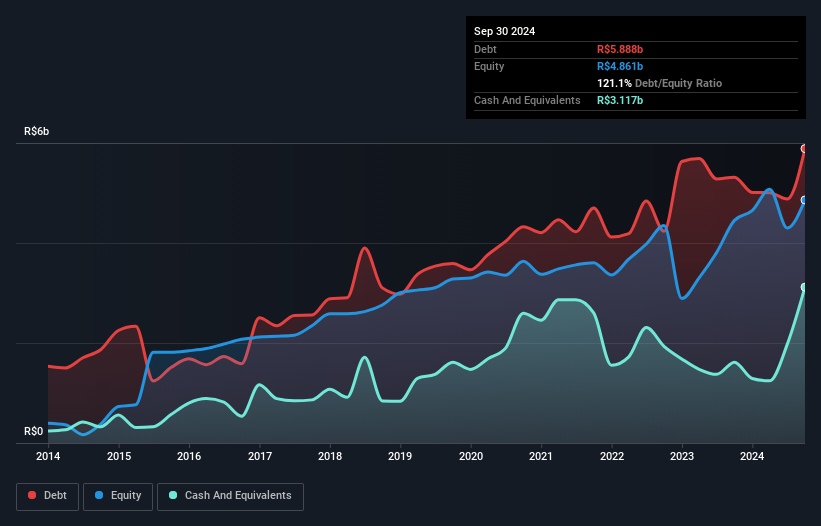821x526 pixels.
Task: Click the R$0 y-axis label
Action: [x=34, y=432]
